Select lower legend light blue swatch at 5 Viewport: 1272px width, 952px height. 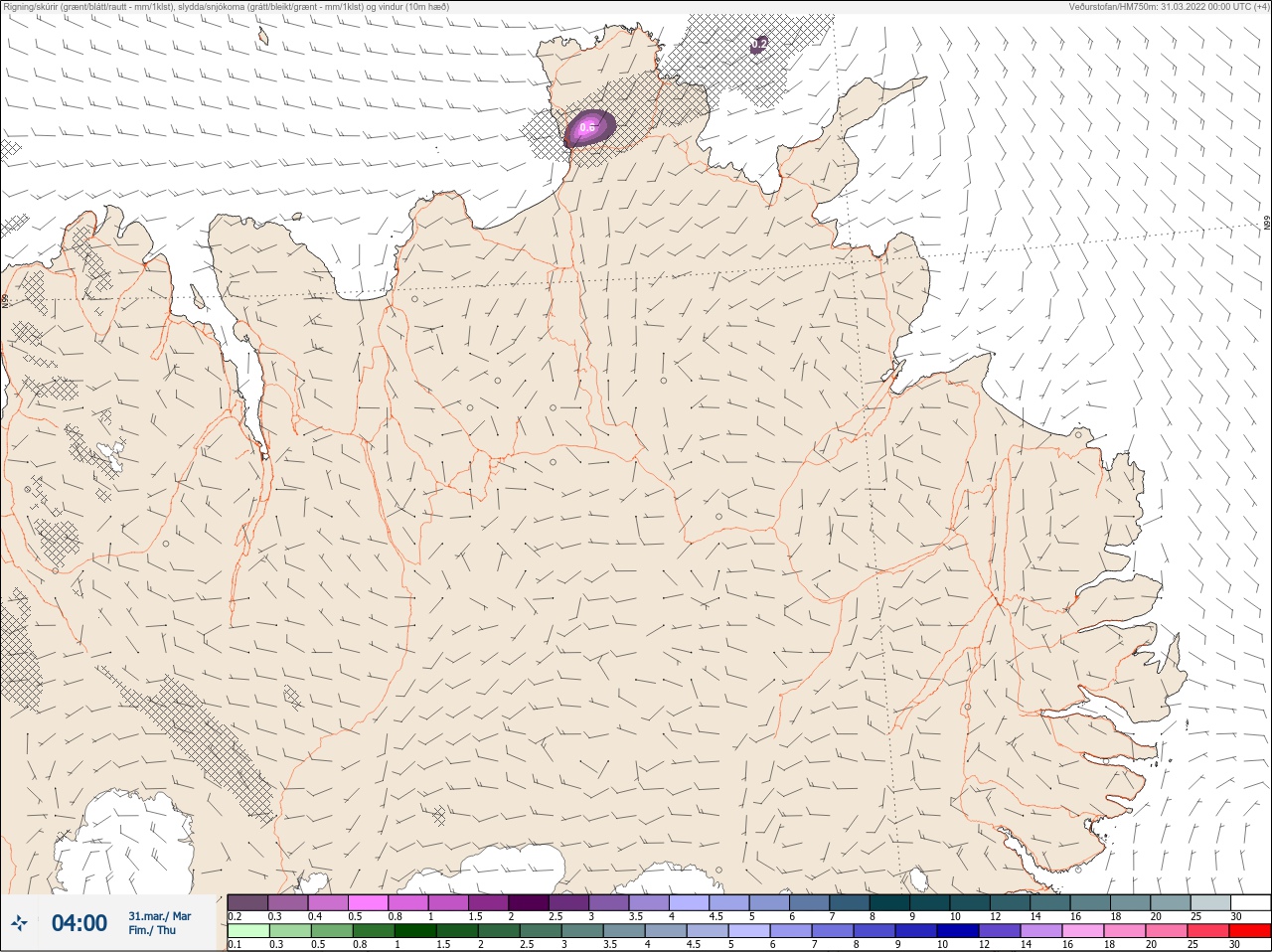click(x=749, y=931)
